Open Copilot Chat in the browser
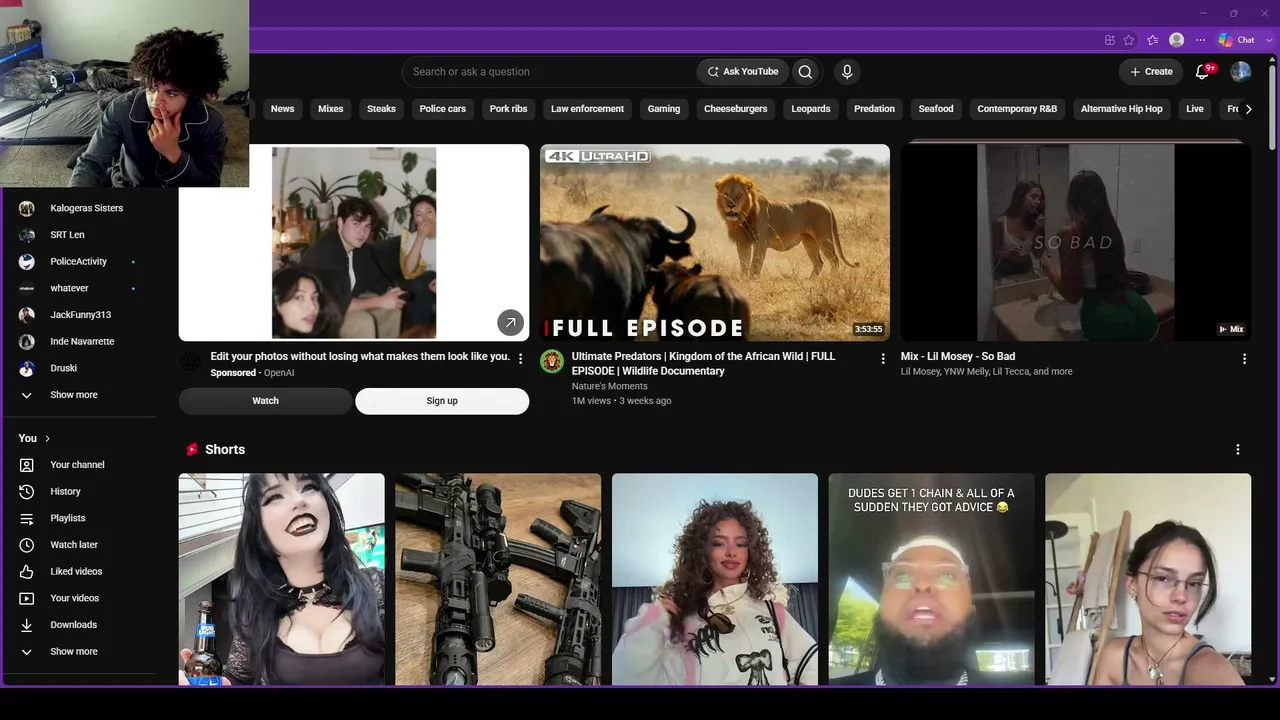The width and height of the screenshot is (1280, 720). 1237,40
